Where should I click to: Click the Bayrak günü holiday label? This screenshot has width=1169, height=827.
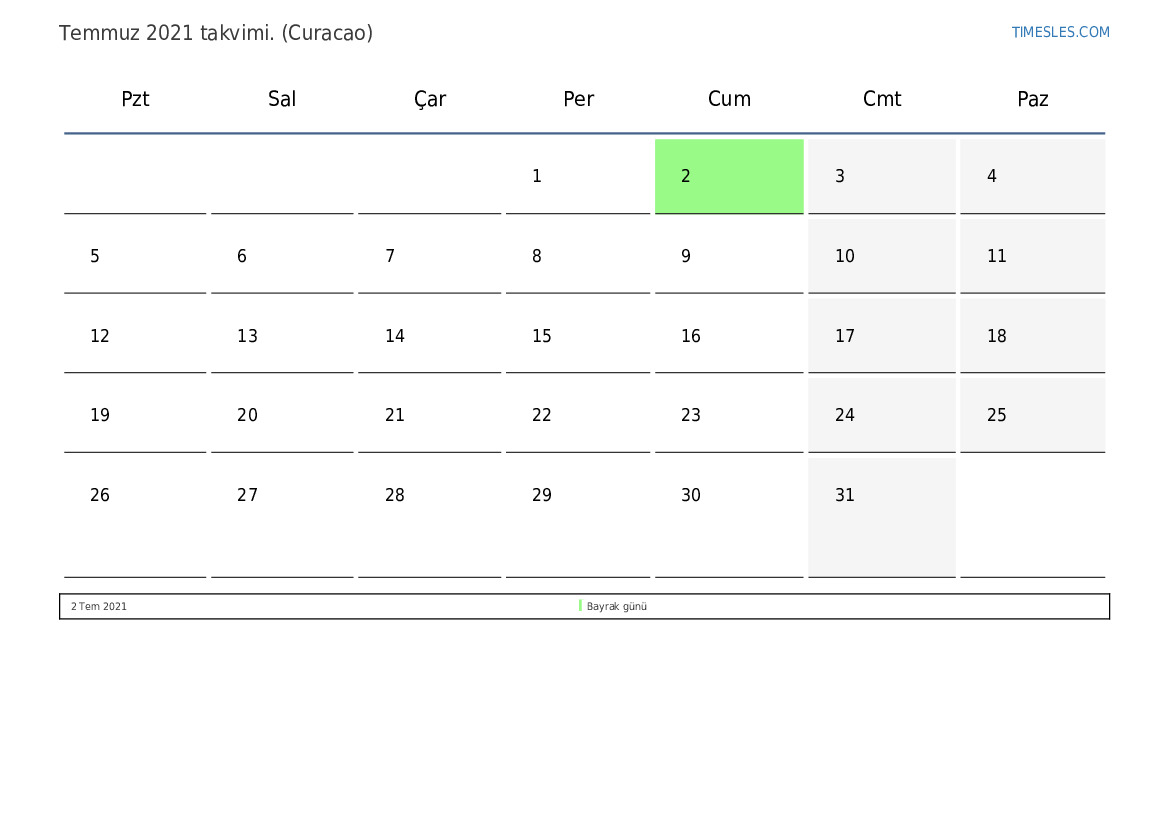click(x=617, y=606)
